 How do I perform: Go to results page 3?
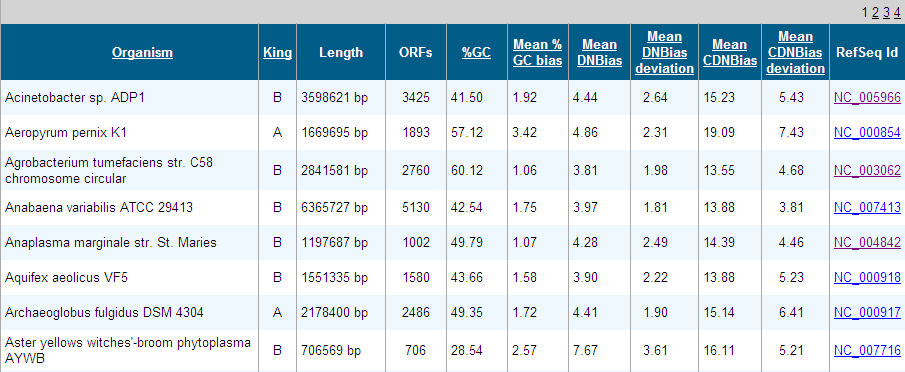click(x=887, y=12)
